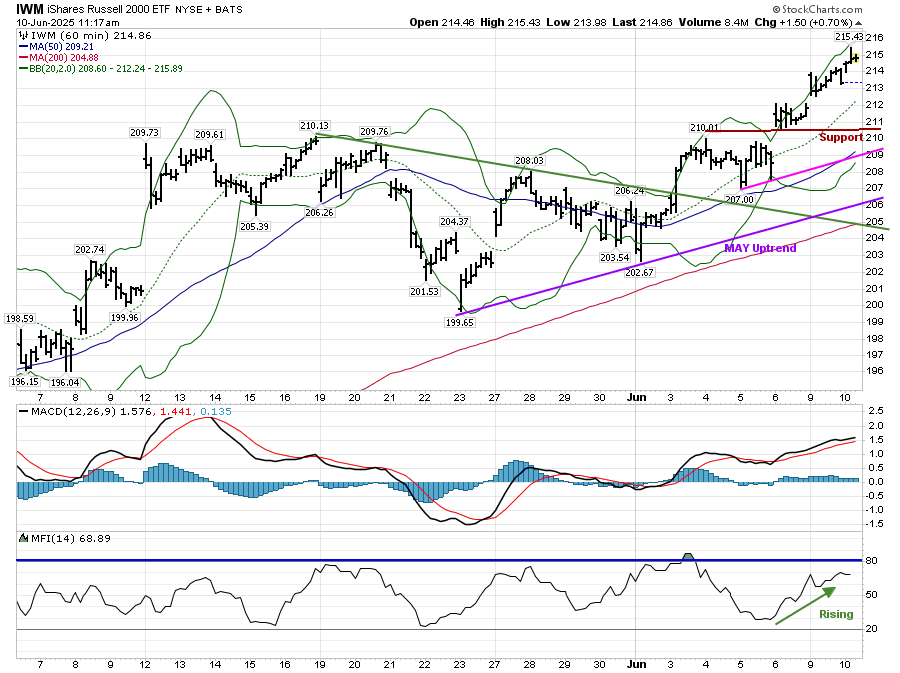The image size is (900, 673).
Task: Click the 198.59 price label
Action: (20, 318)
